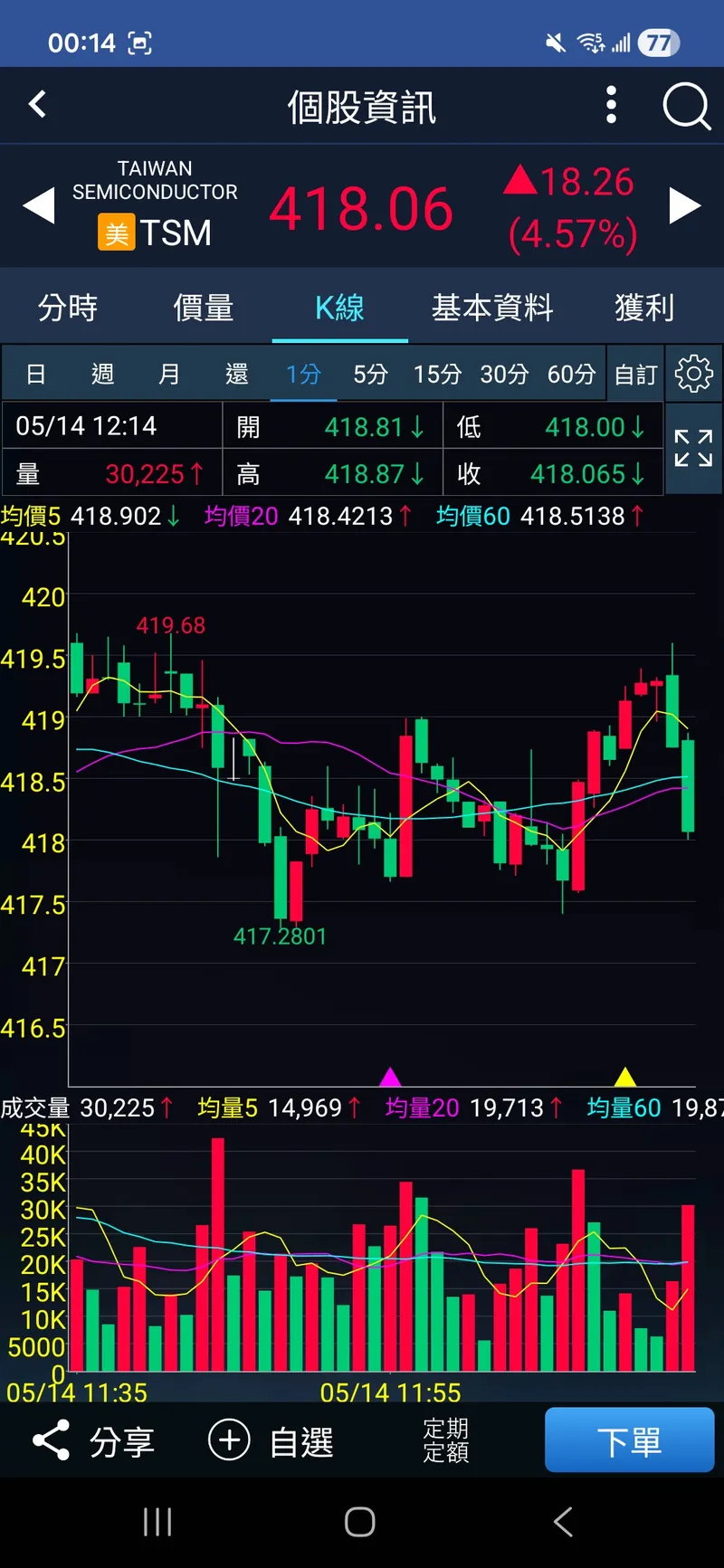The image size is (724, 1568).
Task: Open stock search magnifier
Action: [687, 107]
